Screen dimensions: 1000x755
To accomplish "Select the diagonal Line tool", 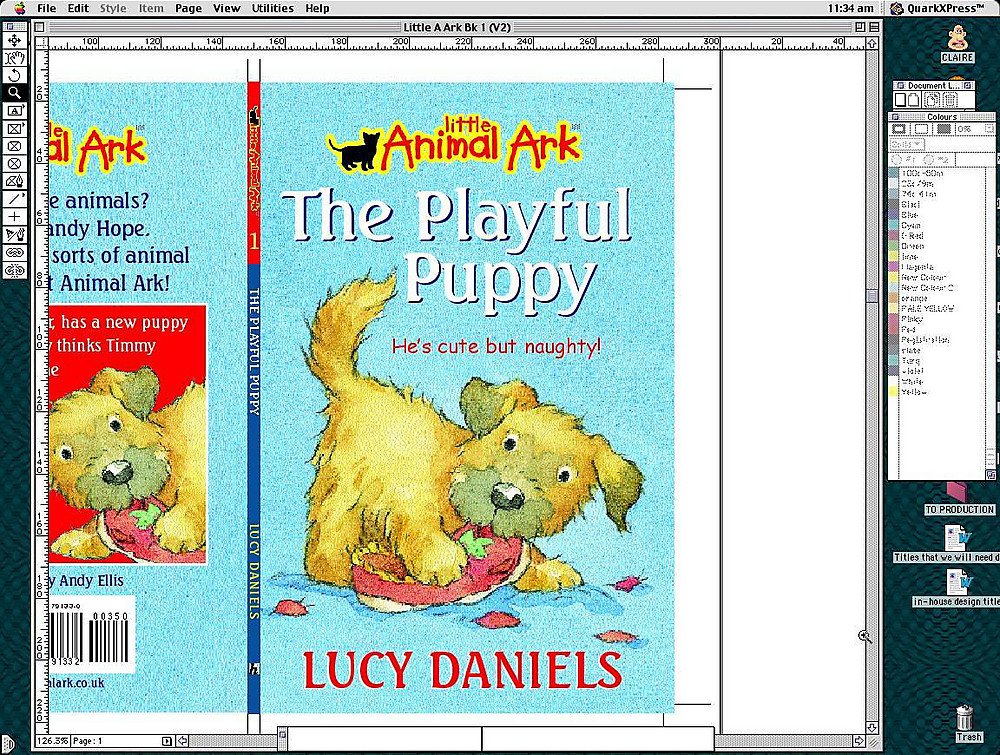I will click(14, 199).
